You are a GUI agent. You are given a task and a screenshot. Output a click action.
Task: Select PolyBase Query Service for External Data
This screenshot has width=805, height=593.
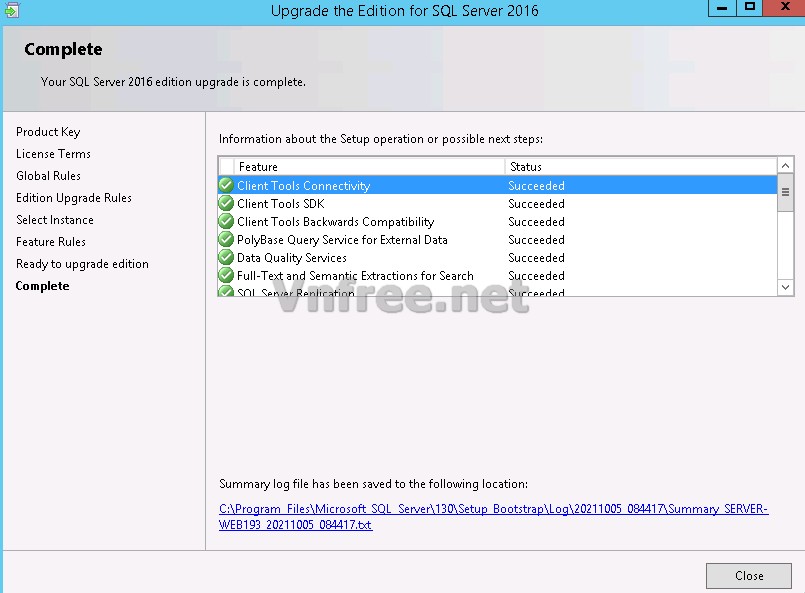tap(497, 239)
